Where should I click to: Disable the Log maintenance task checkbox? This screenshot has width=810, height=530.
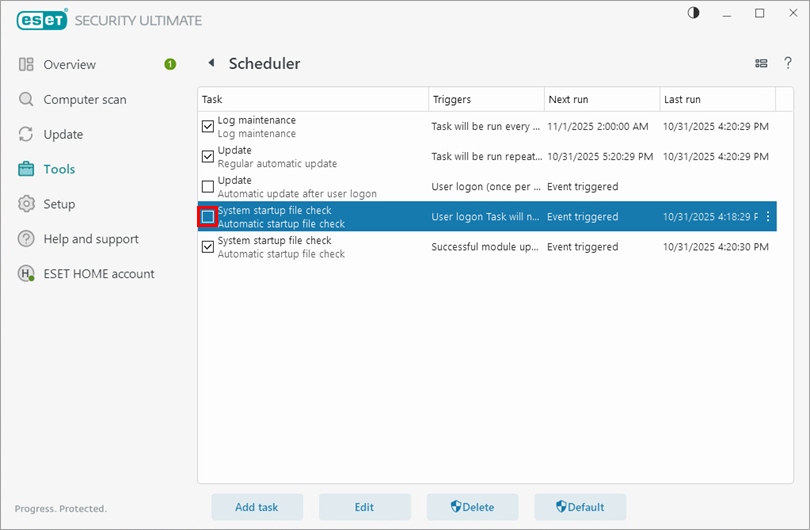[x=208, y=126]
